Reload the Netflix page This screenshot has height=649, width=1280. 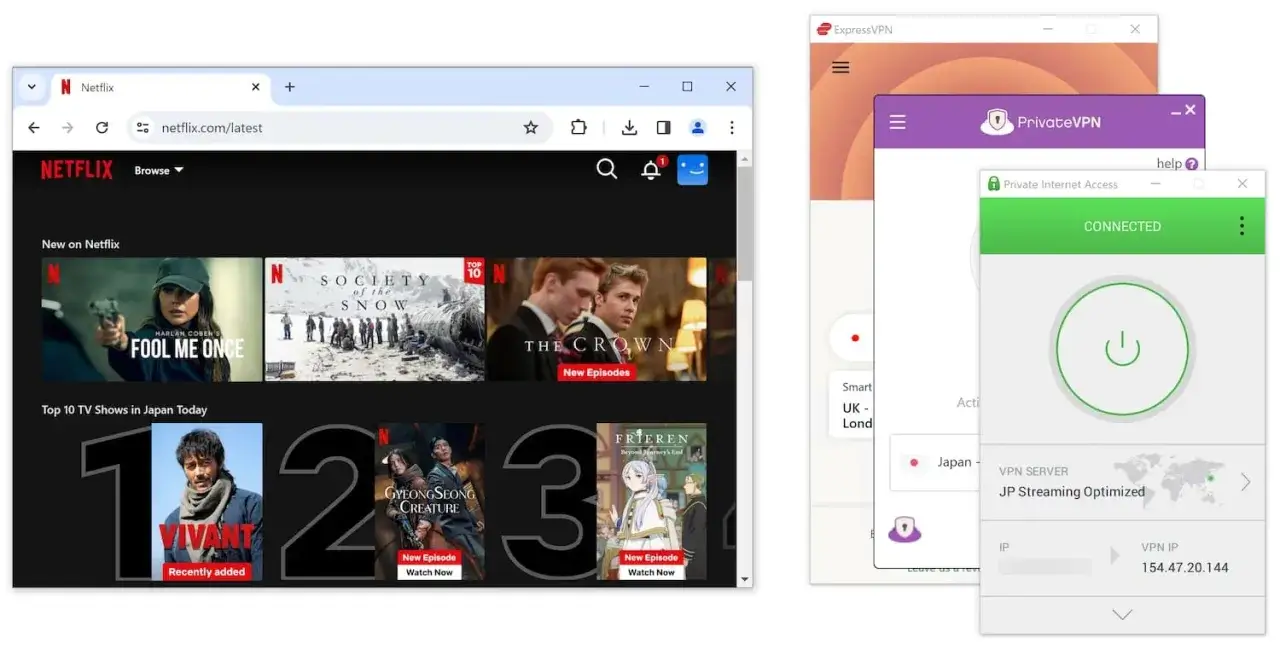point(103,128)
